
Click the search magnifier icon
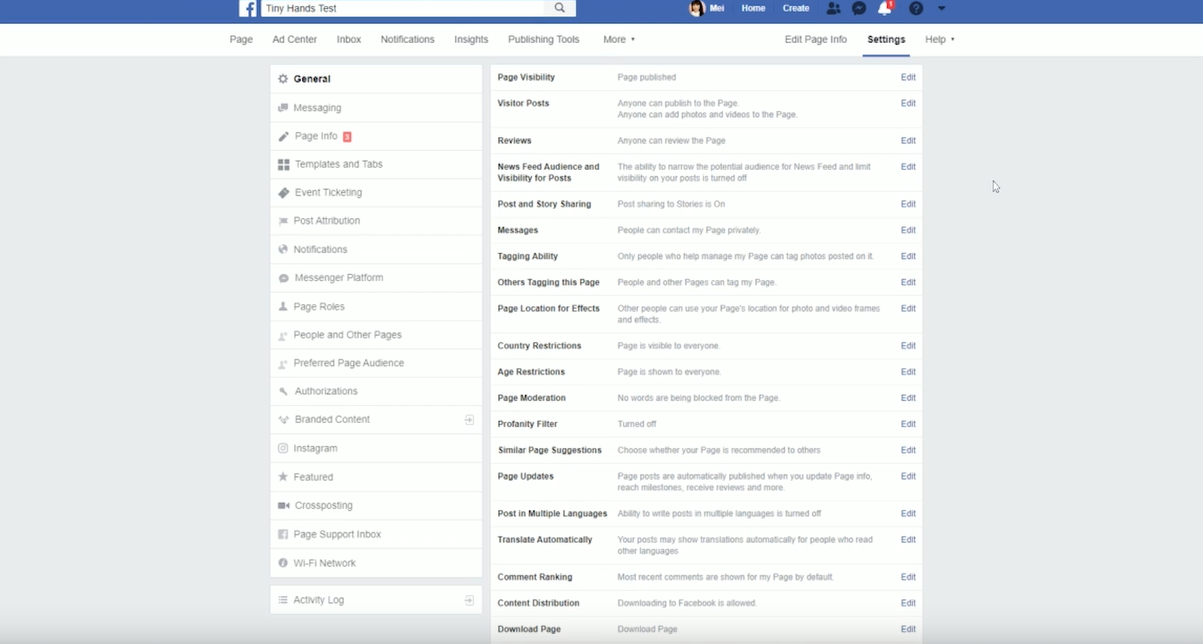[x=560, y=8]
